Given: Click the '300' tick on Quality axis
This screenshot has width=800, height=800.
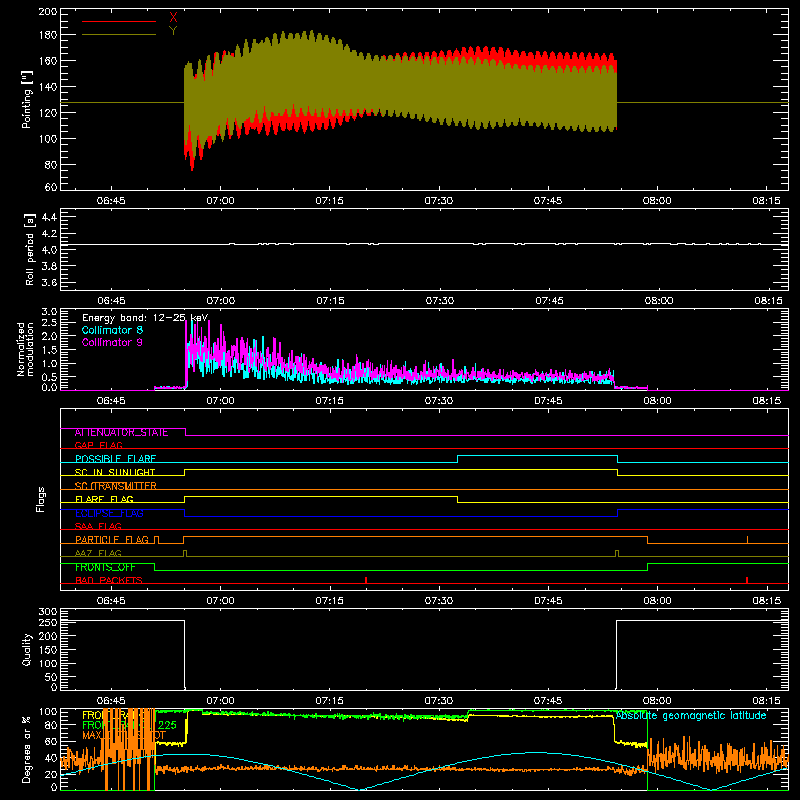Looking at the screenshot, I should pos(48,612).
